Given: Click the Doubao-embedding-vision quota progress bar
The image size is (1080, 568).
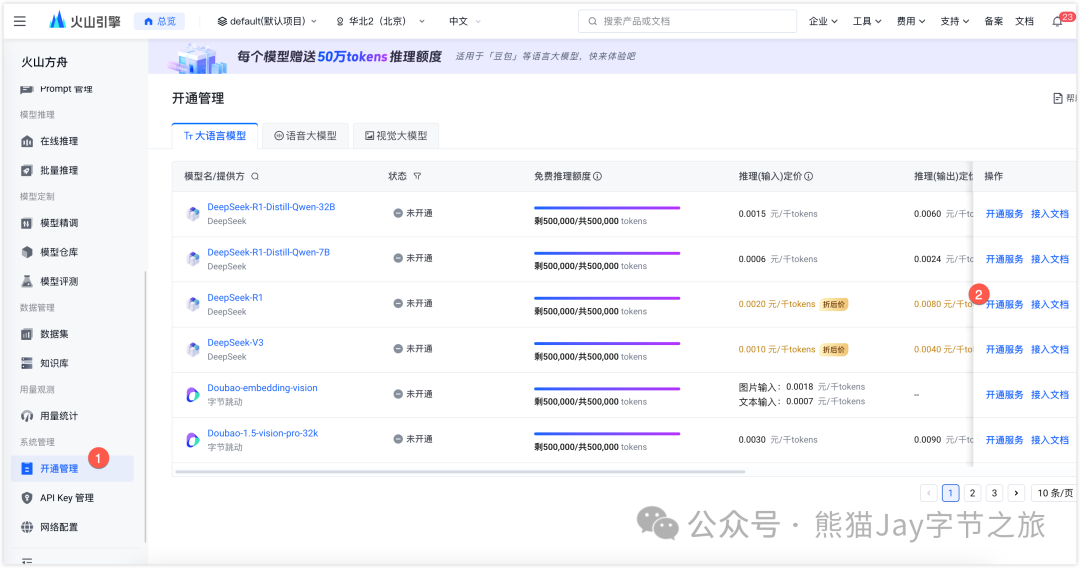Looking at the screenshot, I should 607,388.
